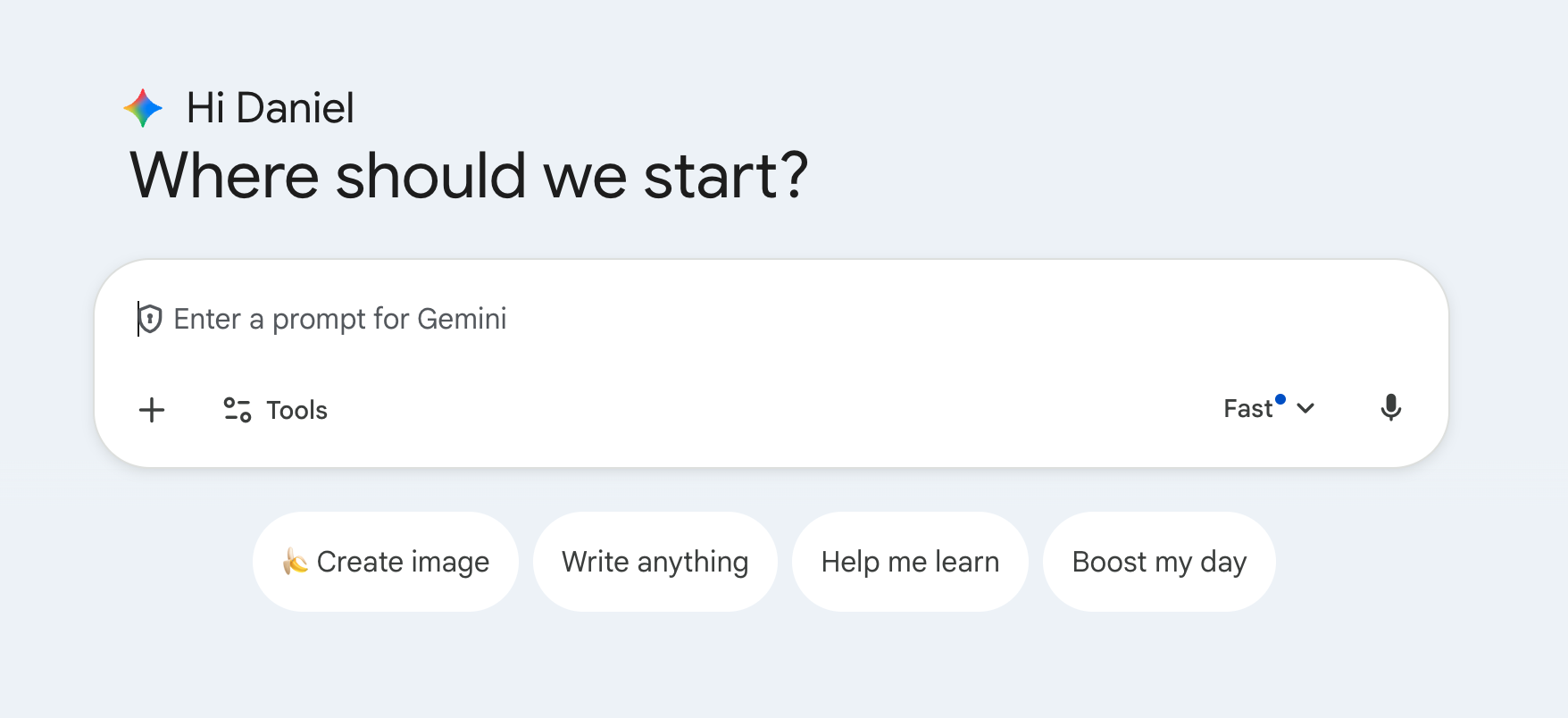Choose the Write anything suggestion

coord(655,562)
